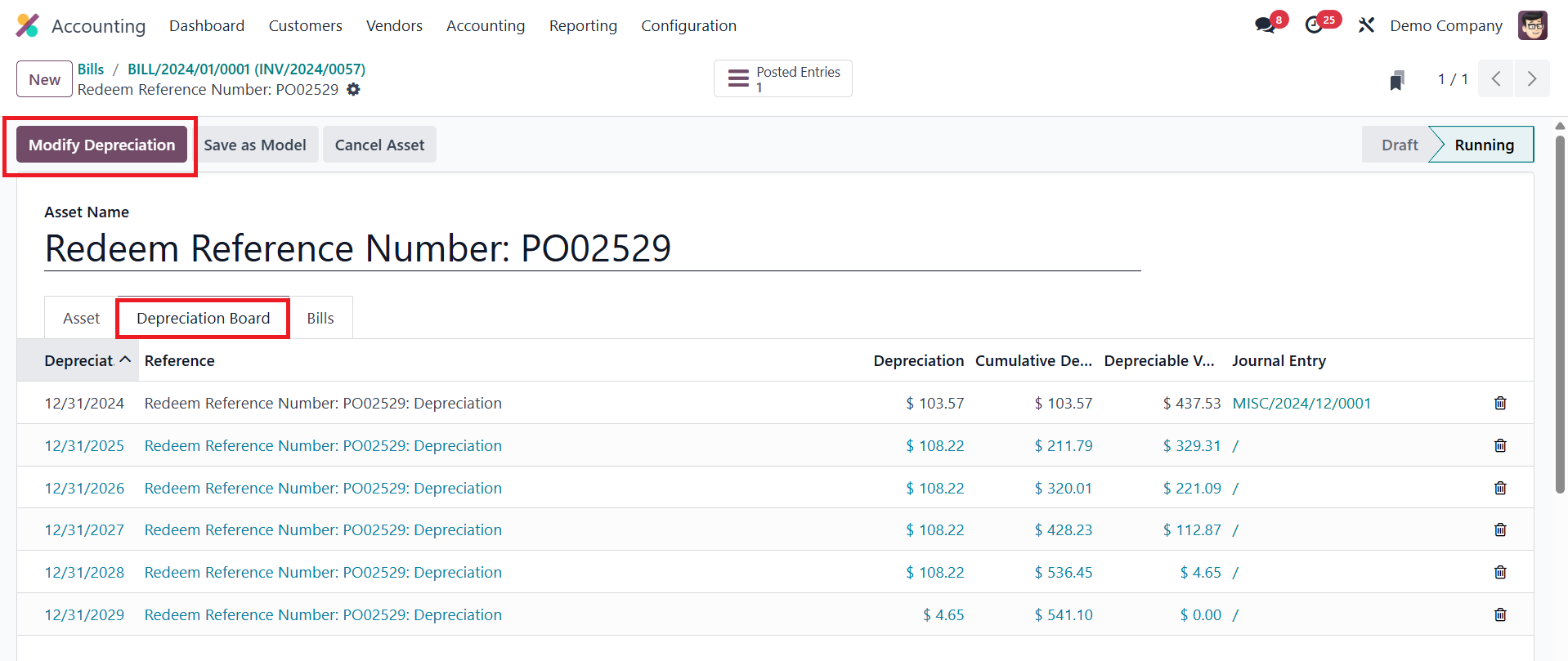1568x661 pixels.
Task: Open the activities clock icon
Action: pos(1315,25)
